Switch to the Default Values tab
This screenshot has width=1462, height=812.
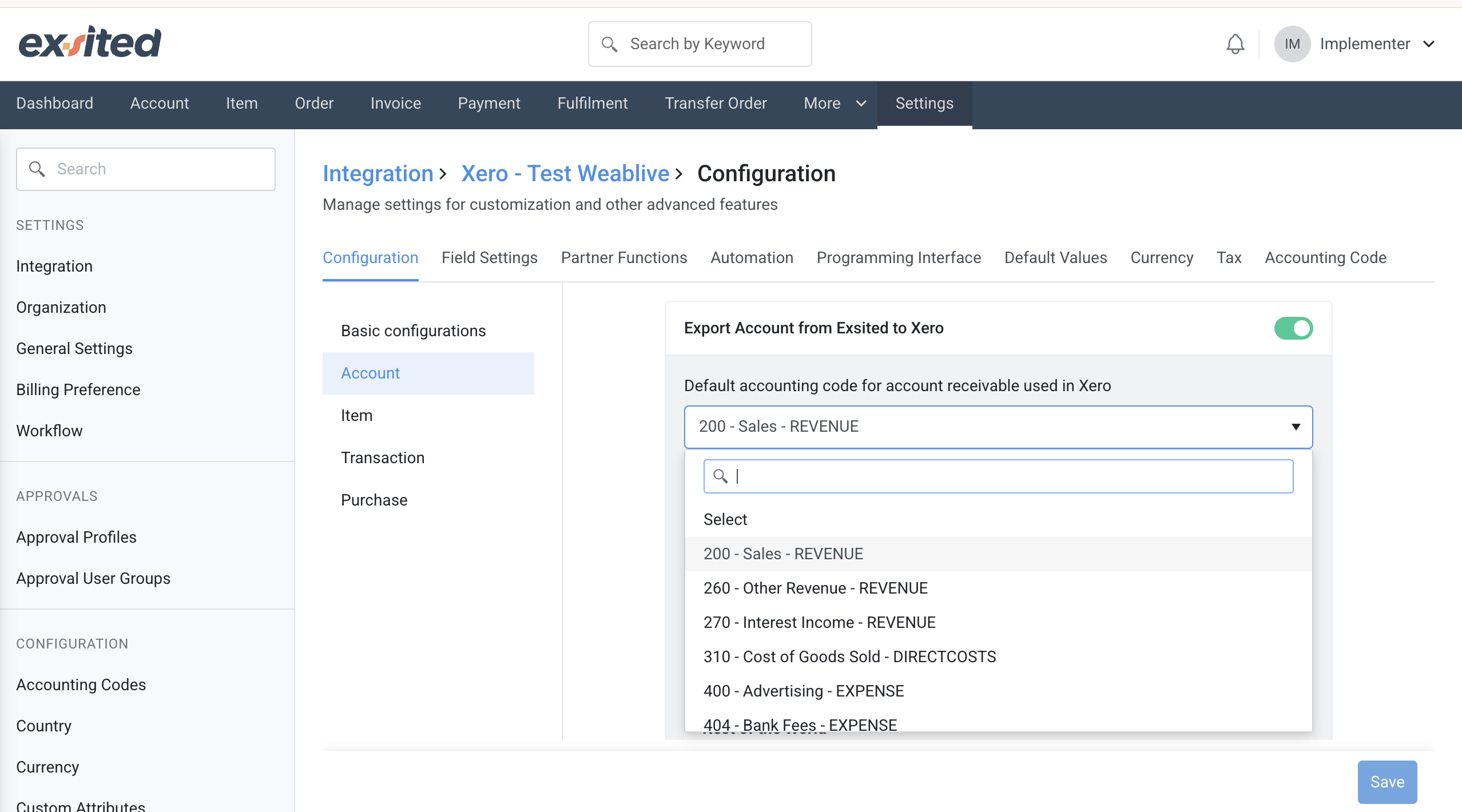[1055, 258]
